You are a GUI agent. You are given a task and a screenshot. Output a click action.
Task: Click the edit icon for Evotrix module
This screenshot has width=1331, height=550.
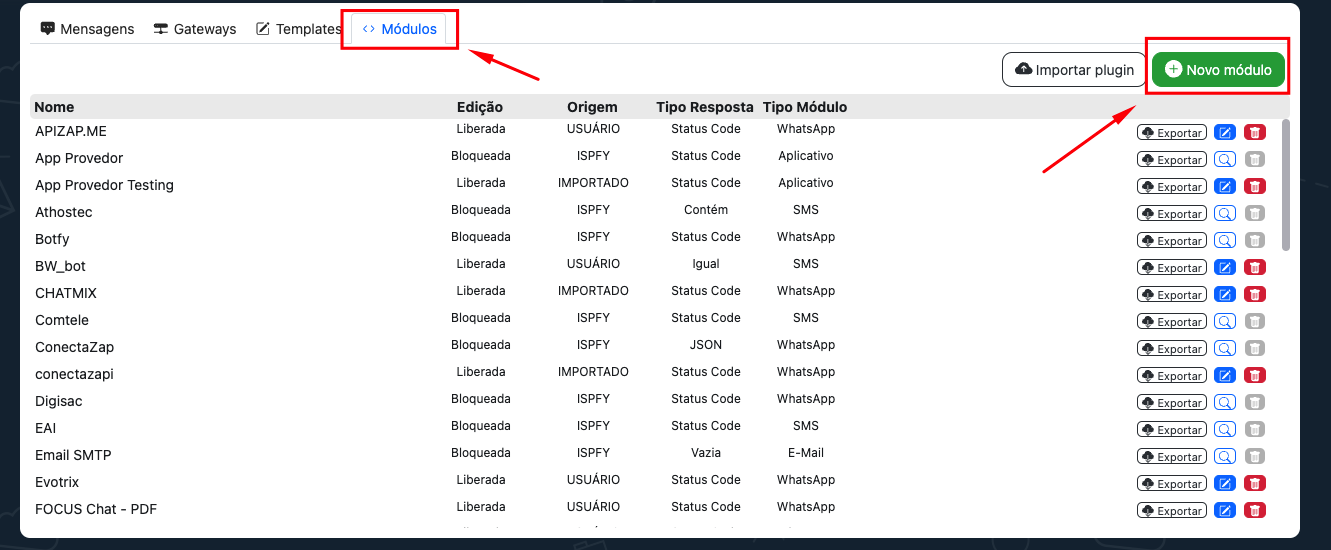pyautogui.click(x=1225, y=483)
